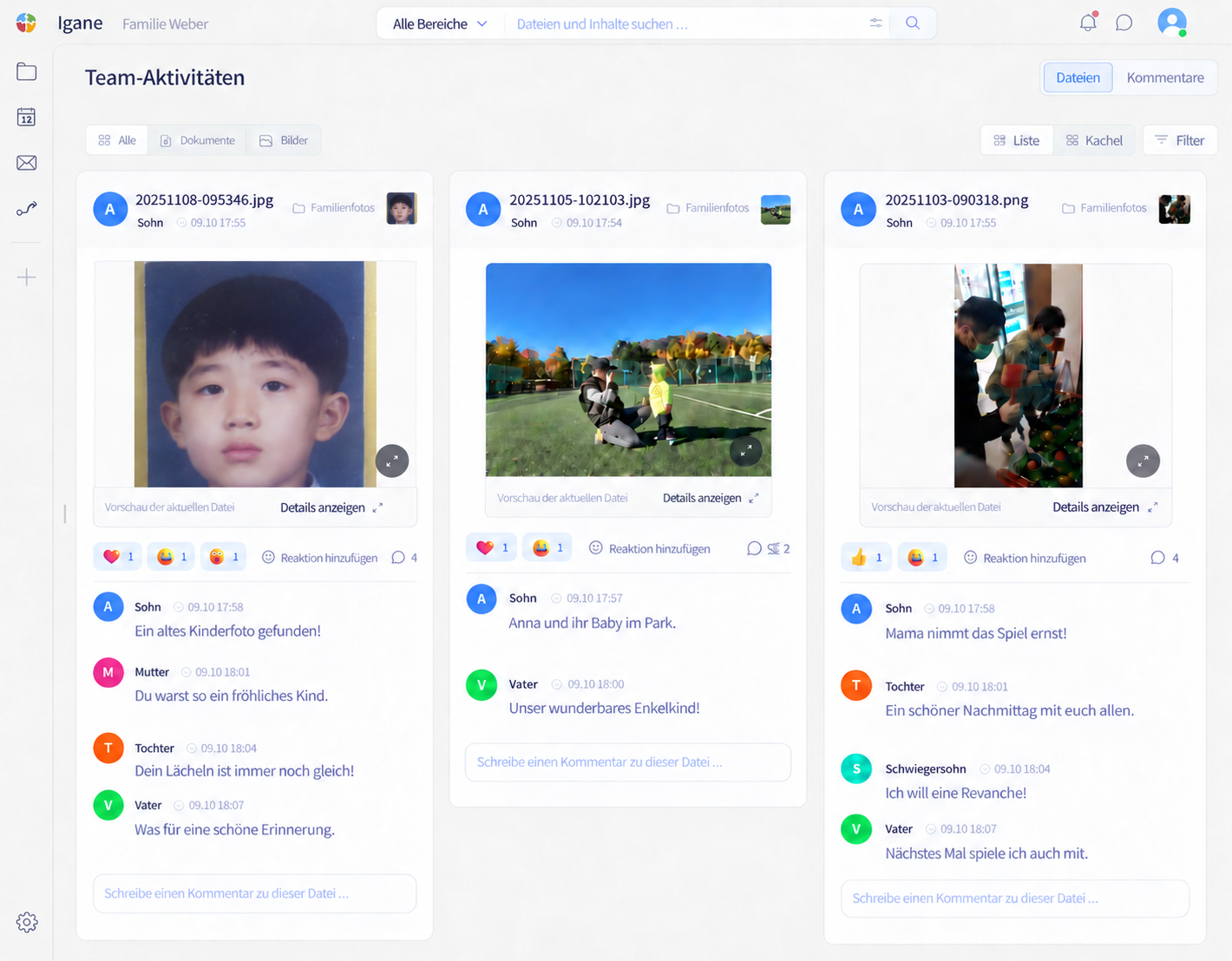The height and width of the screenshot is (961, 1232).
Task: Expand the 20251108-095346.jpg preview fullscreen
Action: (x=392, y=461)
